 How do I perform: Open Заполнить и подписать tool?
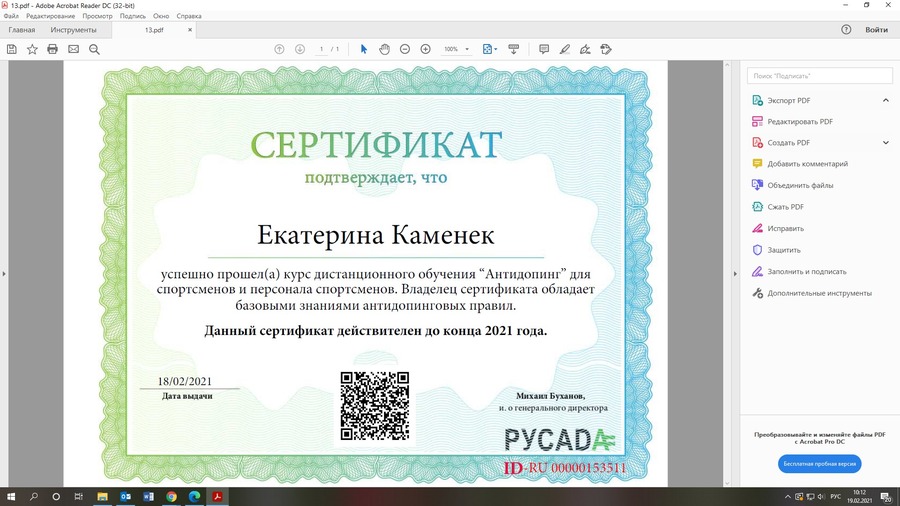pyautogui.click(x=806, y=271)
